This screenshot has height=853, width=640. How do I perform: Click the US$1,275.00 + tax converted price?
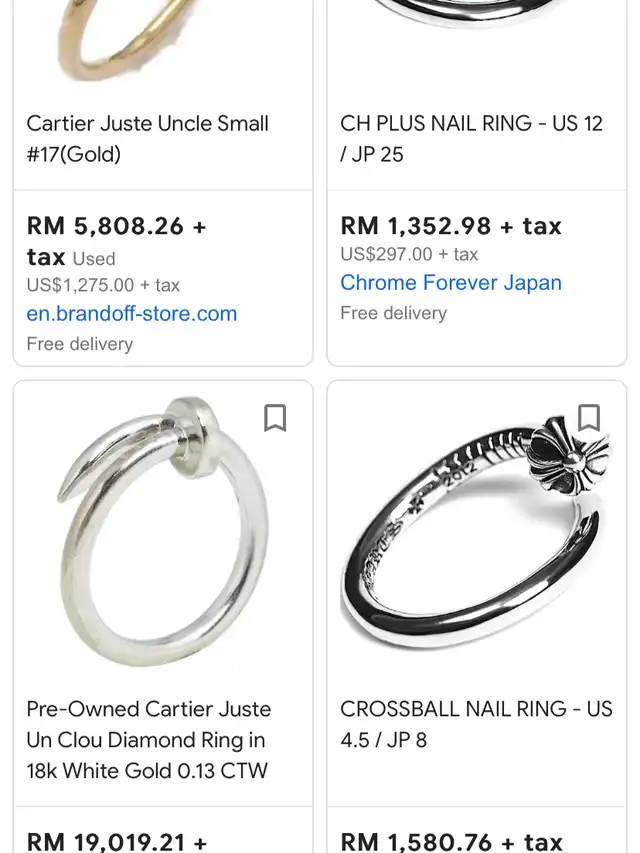(x=103, y=285)
